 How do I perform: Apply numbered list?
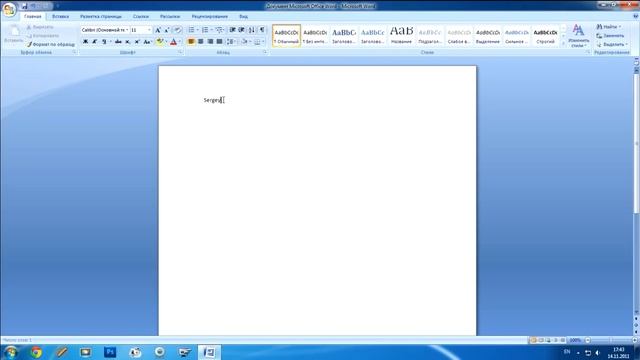click(205, 30)
